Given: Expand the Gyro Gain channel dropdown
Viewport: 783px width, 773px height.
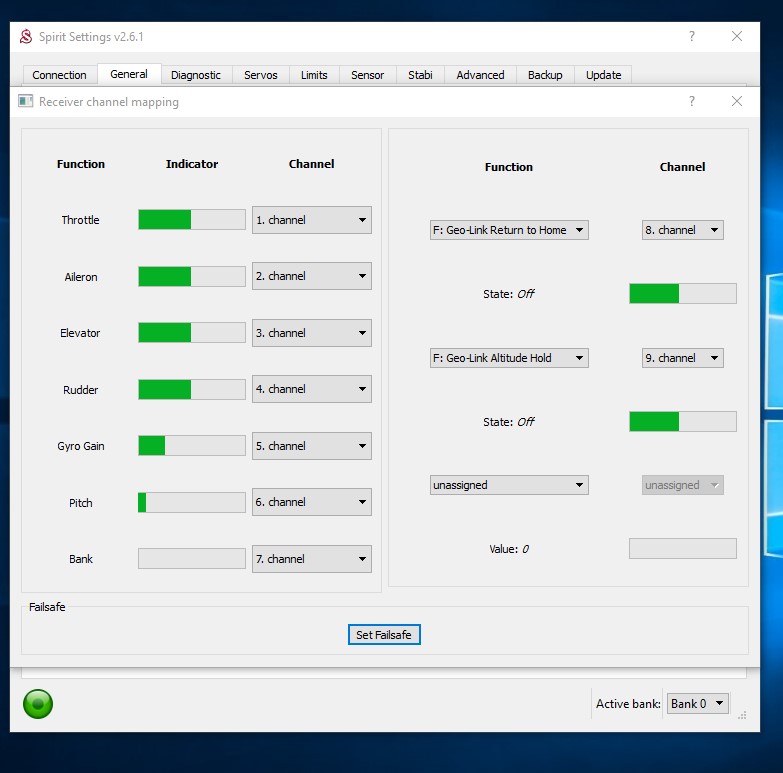Looking at the screenshot, I should point(311,446).
